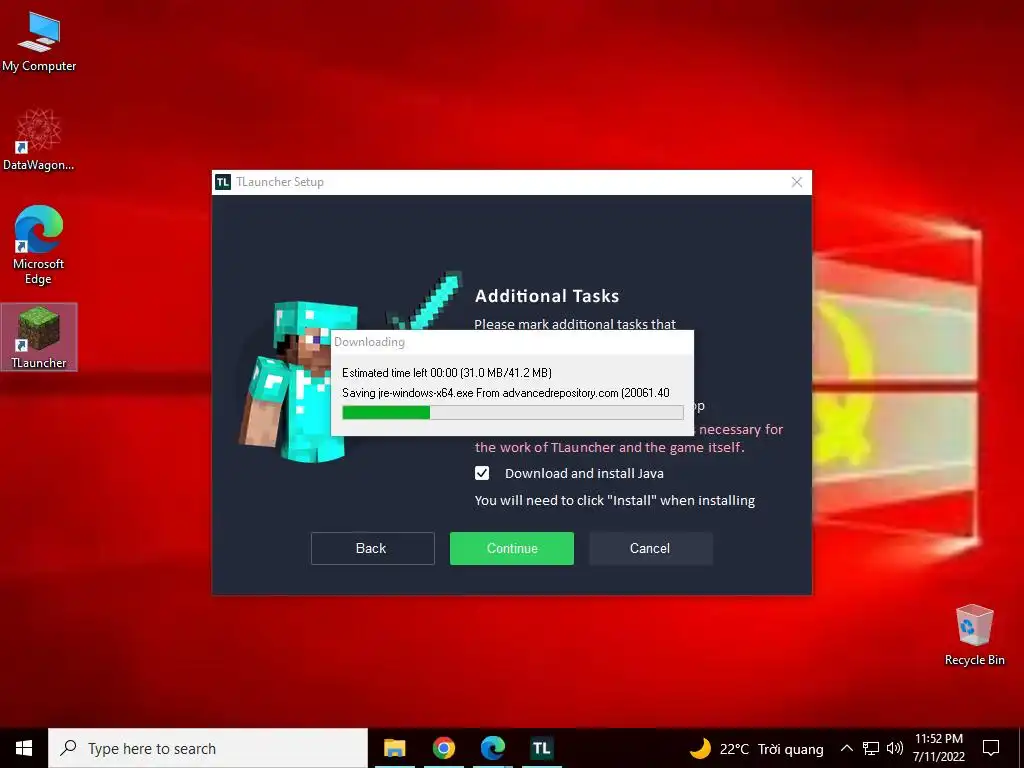The height and width of the screenshot is (768, 1024).
Task: Toggle Download and install Java checkbox
Action: point(482,473)
